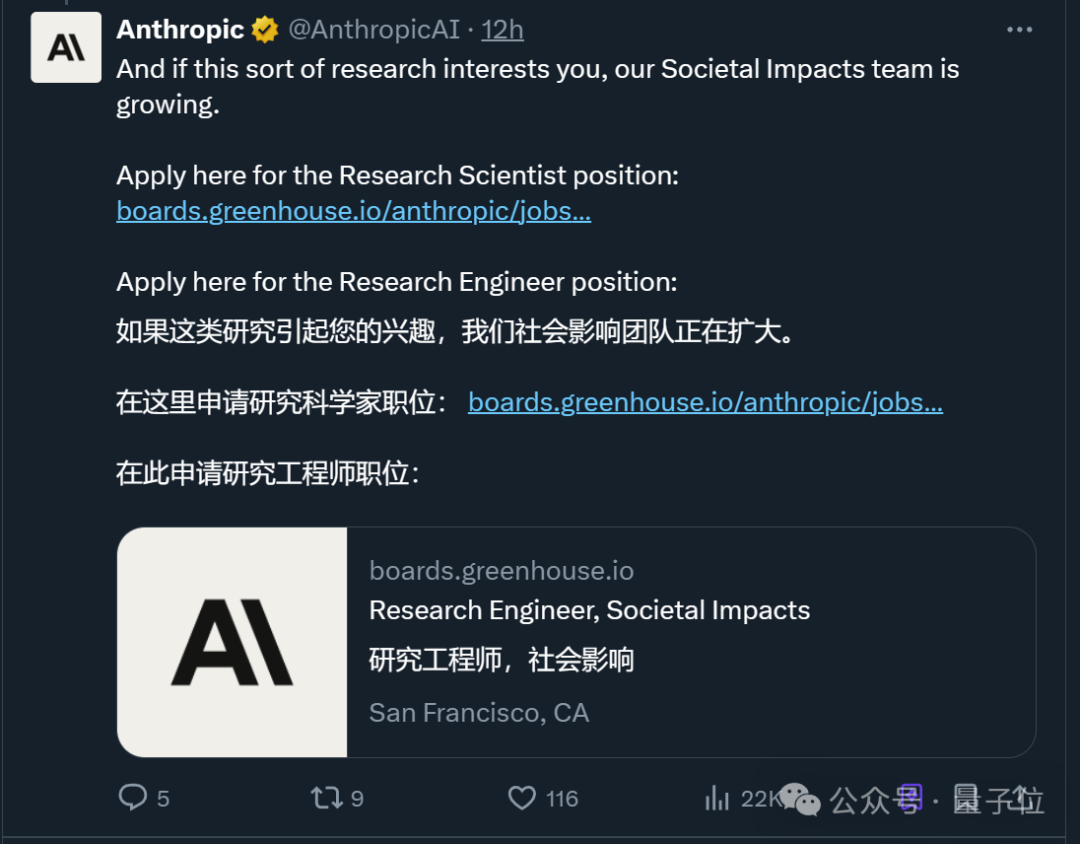Click the repost count 9
The image size is (1080, 844).
[x=357, y=798]
